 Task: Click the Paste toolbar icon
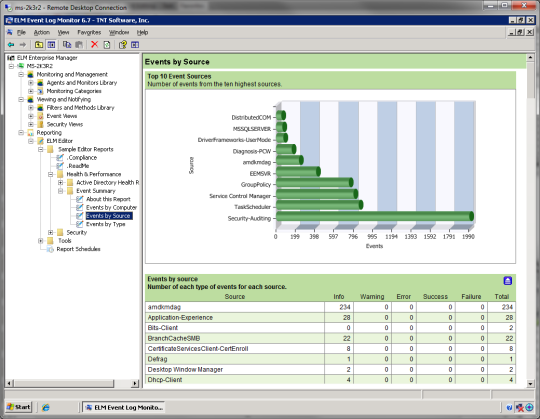point(79,45)
